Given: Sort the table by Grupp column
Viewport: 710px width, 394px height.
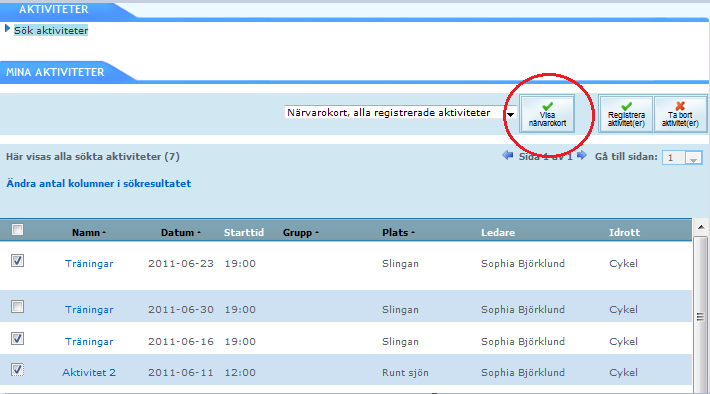Looking at the screenshot, I should pos(301,233).
